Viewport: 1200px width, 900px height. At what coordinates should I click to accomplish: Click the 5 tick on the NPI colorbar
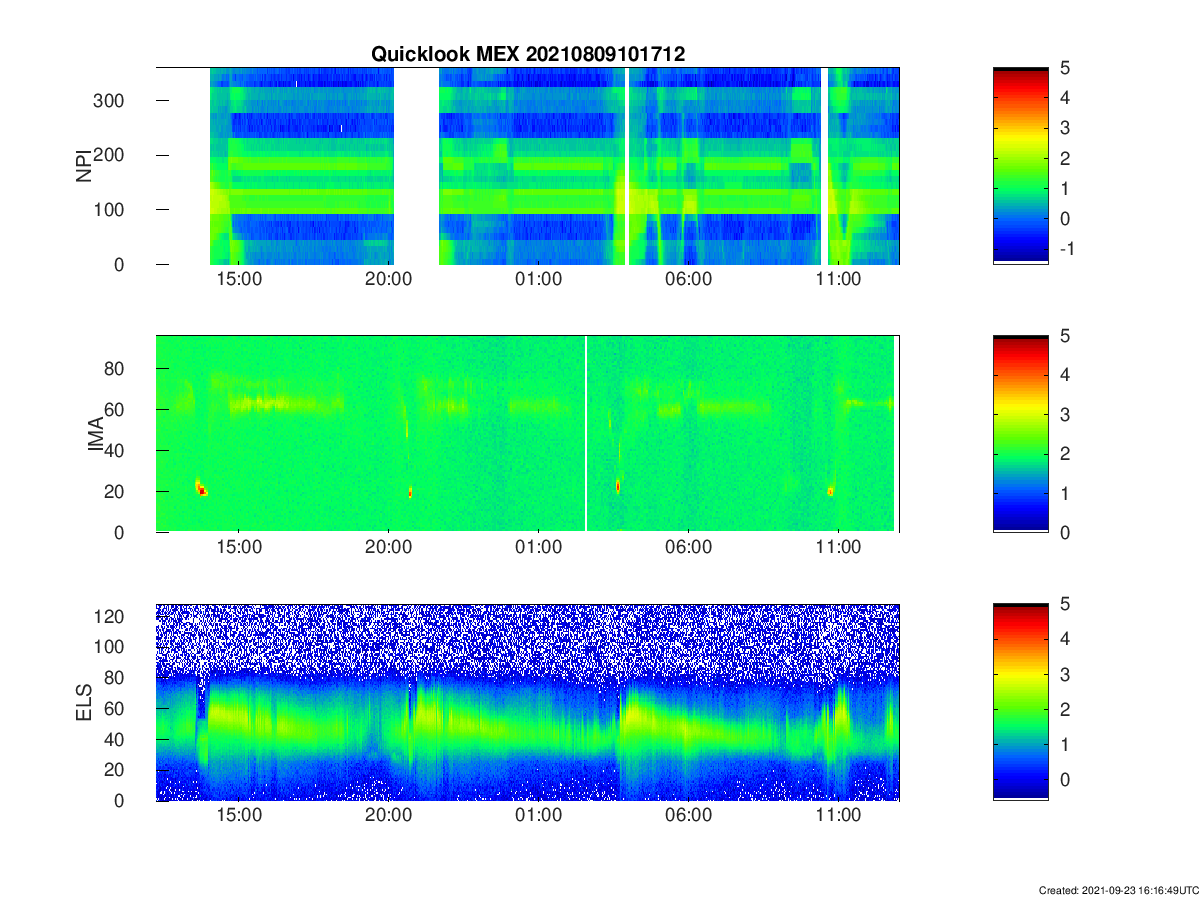click(x=1065, y=68)
